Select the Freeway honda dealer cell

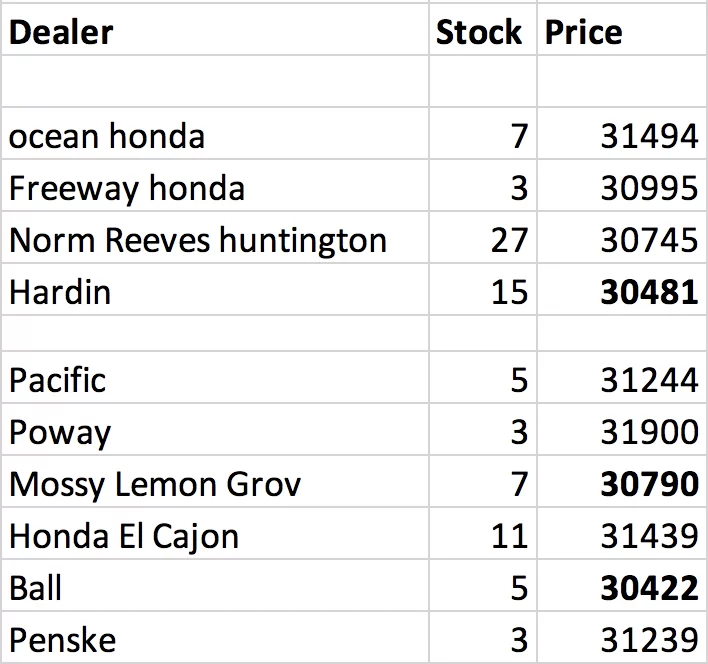(x=215, y=185)
